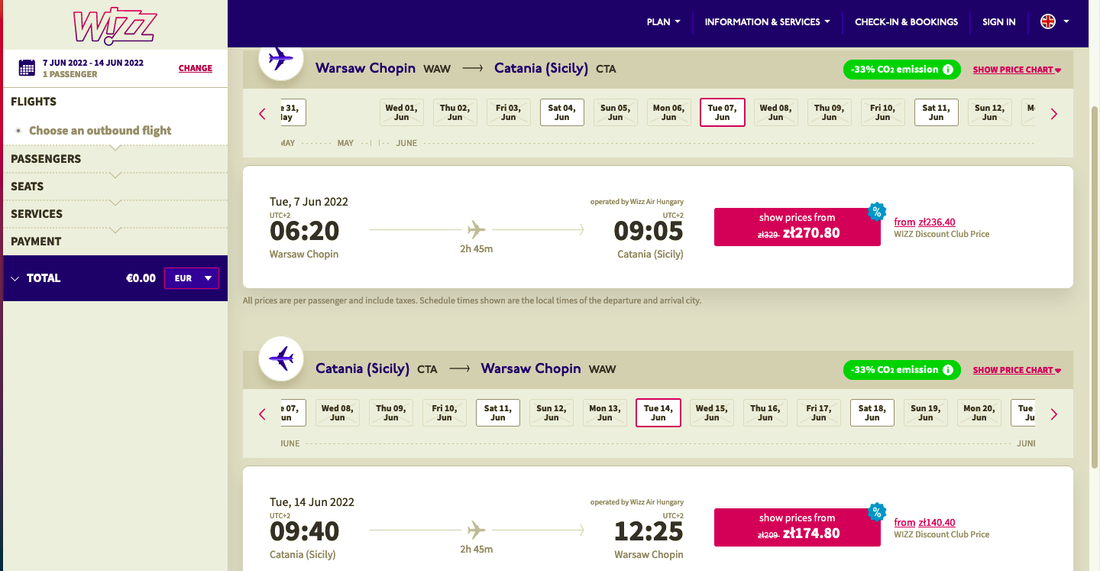Go to Check-in & Bookings
Image resolution: width=1100 pixels, height=571 pixels.
tap(906, 22)
